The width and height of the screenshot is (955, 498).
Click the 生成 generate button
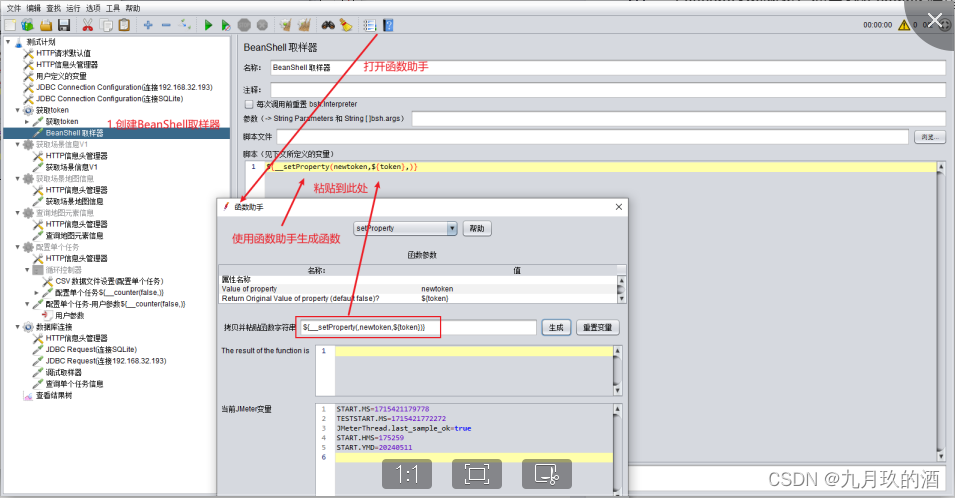pyautogui.click(x=556, y=328)
